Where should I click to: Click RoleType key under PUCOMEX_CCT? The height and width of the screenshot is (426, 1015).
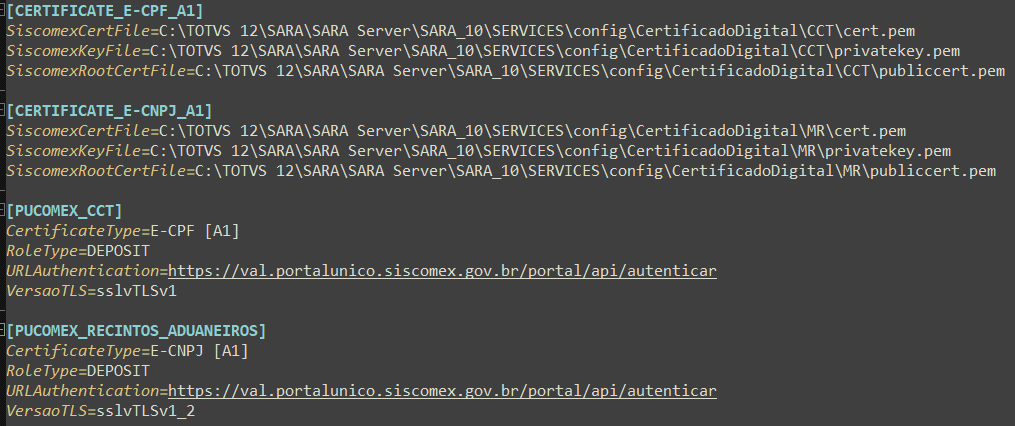tap(41, 251)
